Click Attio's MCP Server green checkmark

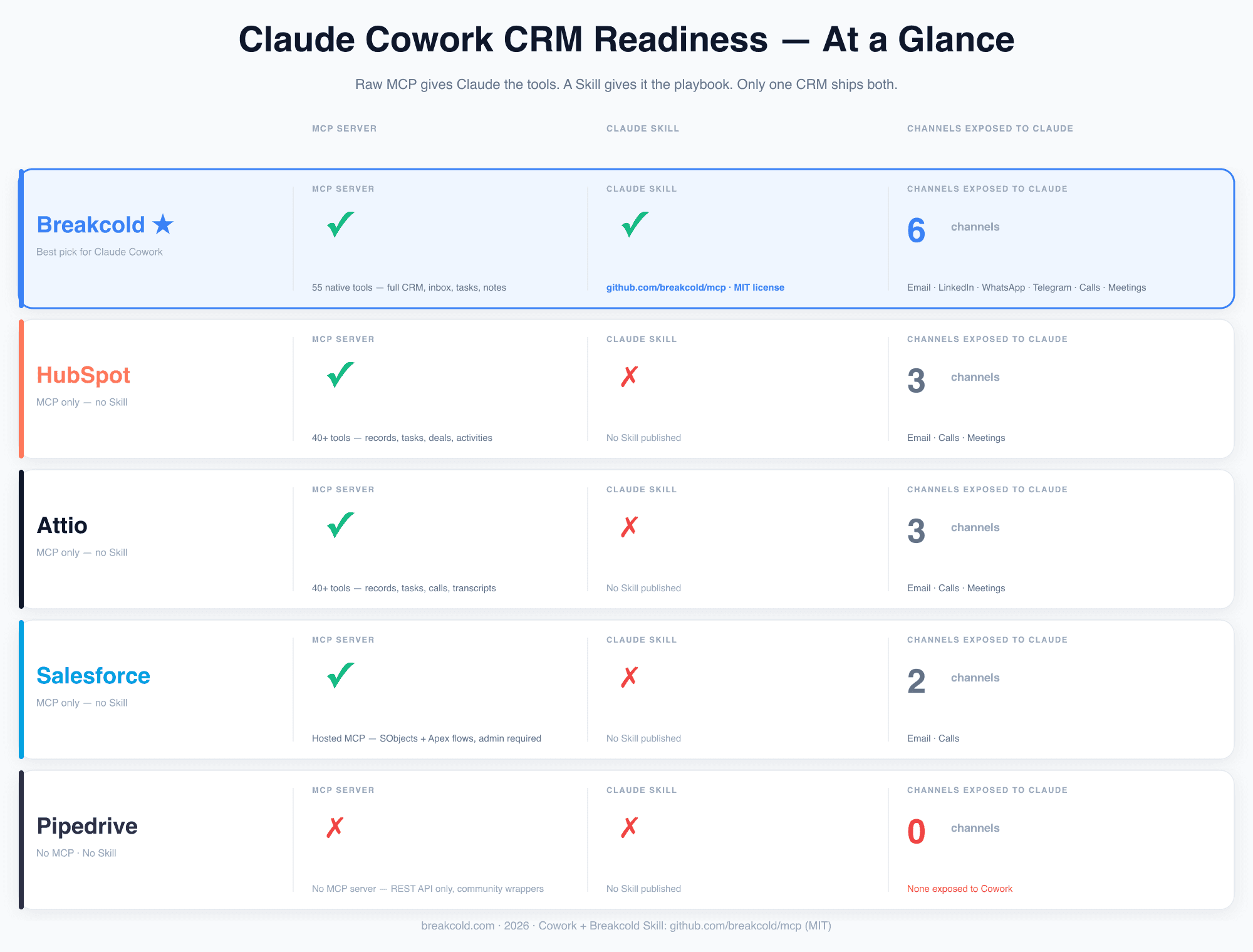click(340, 524)
